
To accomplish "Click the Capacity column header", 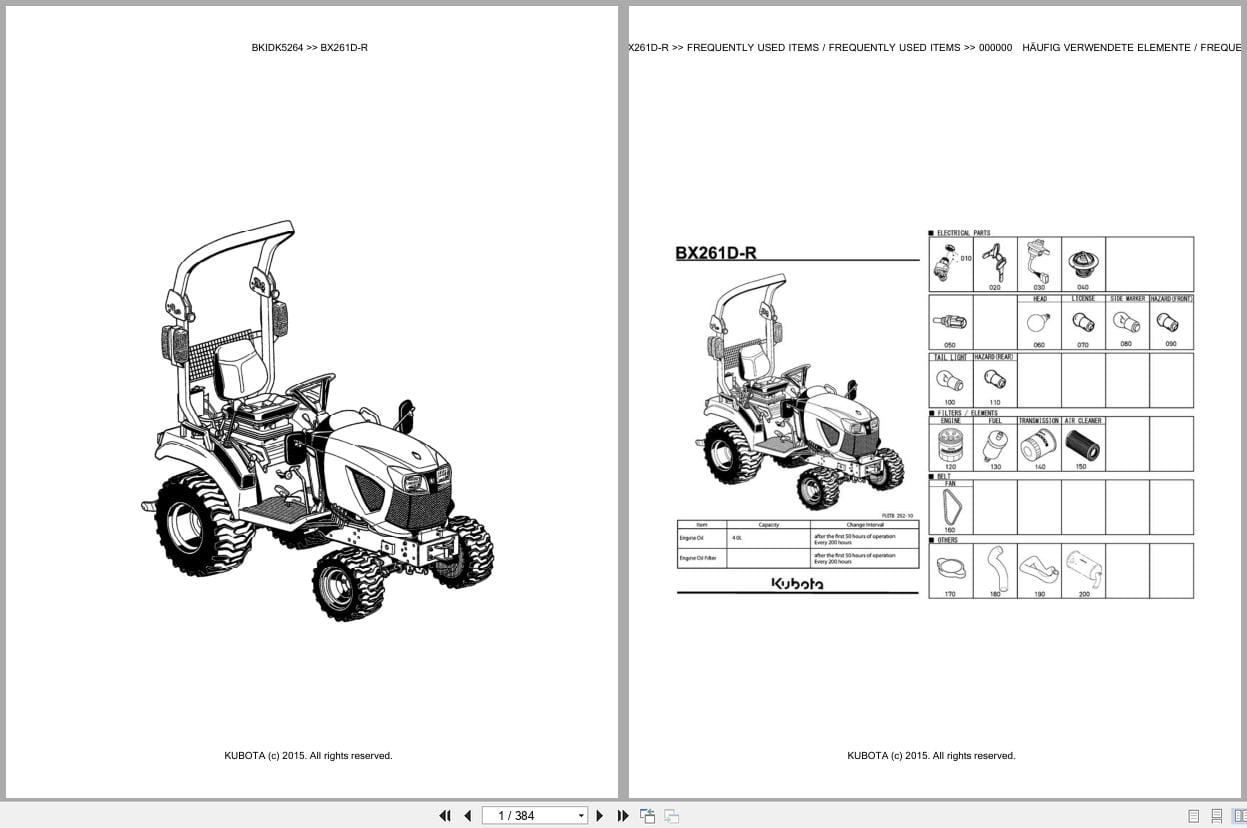I will pyautogui.click(x=768, y=524).
